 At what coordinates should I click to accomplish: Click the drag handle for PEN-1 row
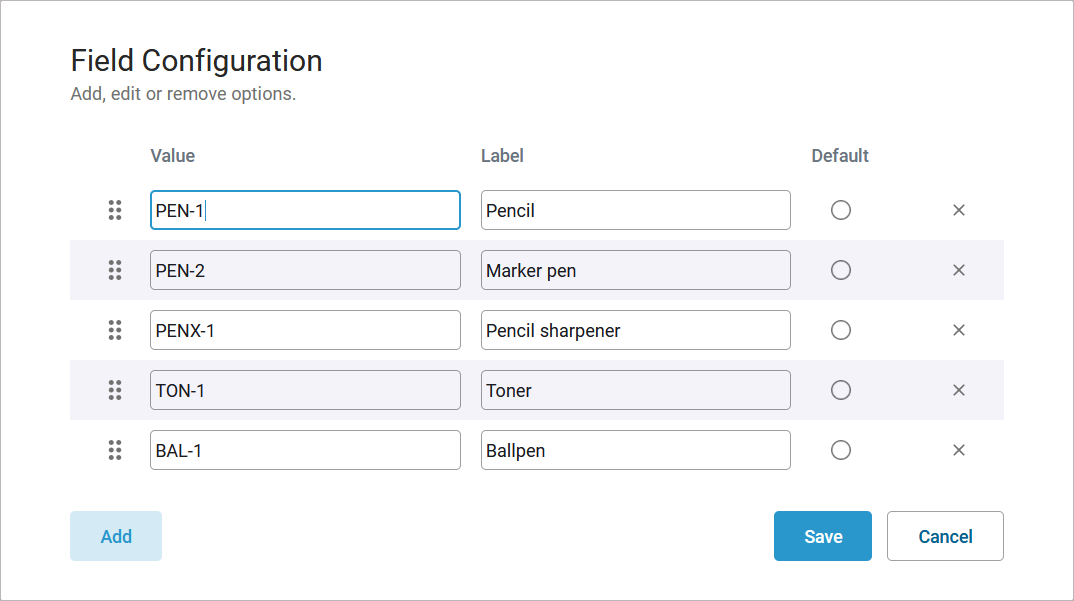[115, 210]
